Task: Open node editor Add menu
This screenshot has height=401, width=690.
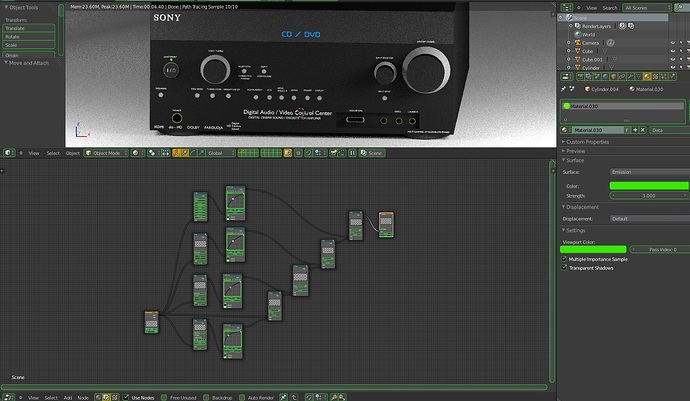Action: [68, 397]
